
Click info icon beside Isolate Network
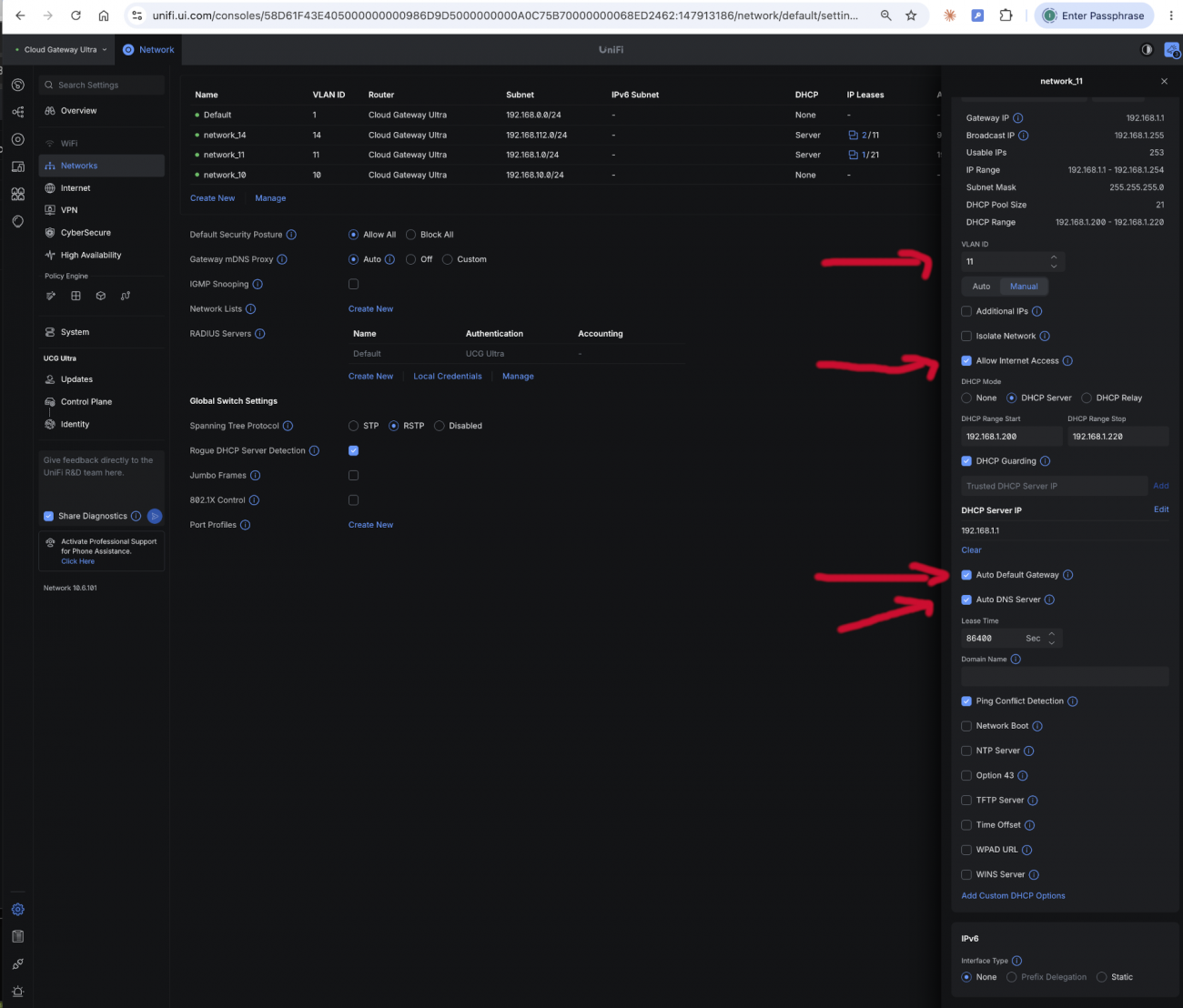point(1045,336)
